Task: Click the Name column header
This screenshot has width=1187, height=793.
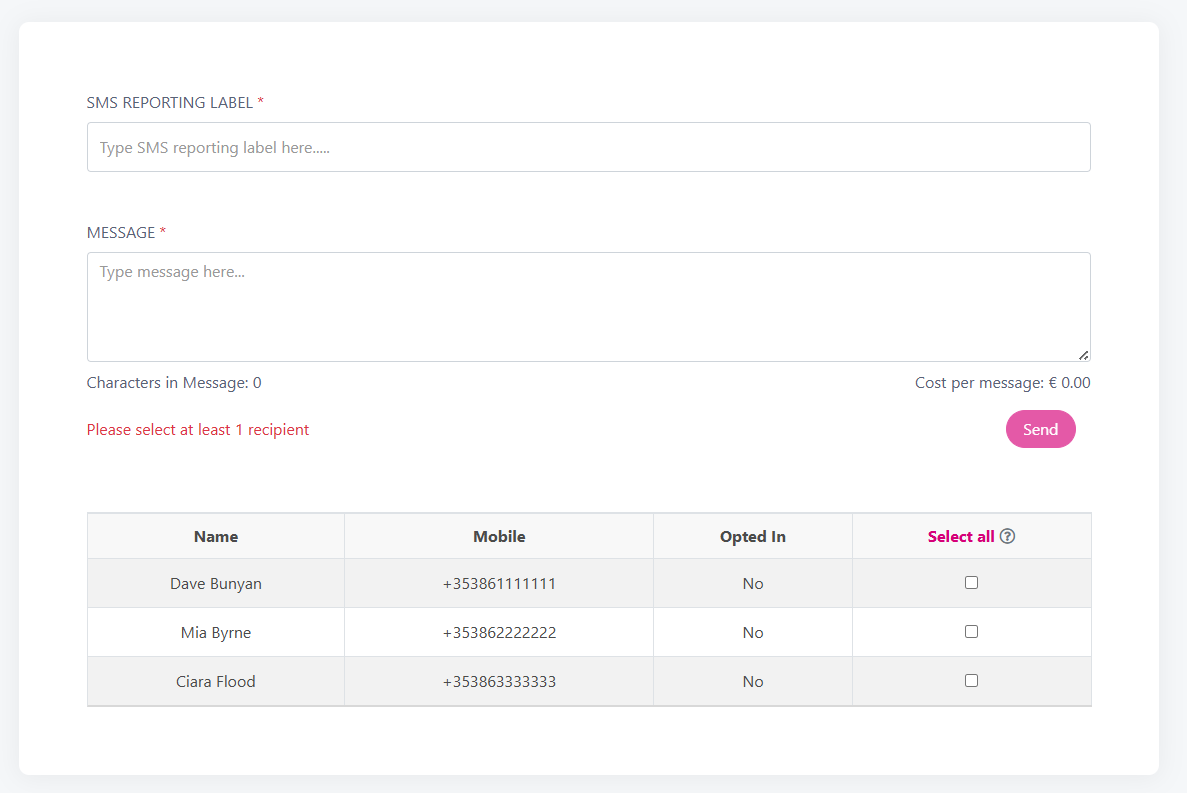Action: [x=216, y=536]
